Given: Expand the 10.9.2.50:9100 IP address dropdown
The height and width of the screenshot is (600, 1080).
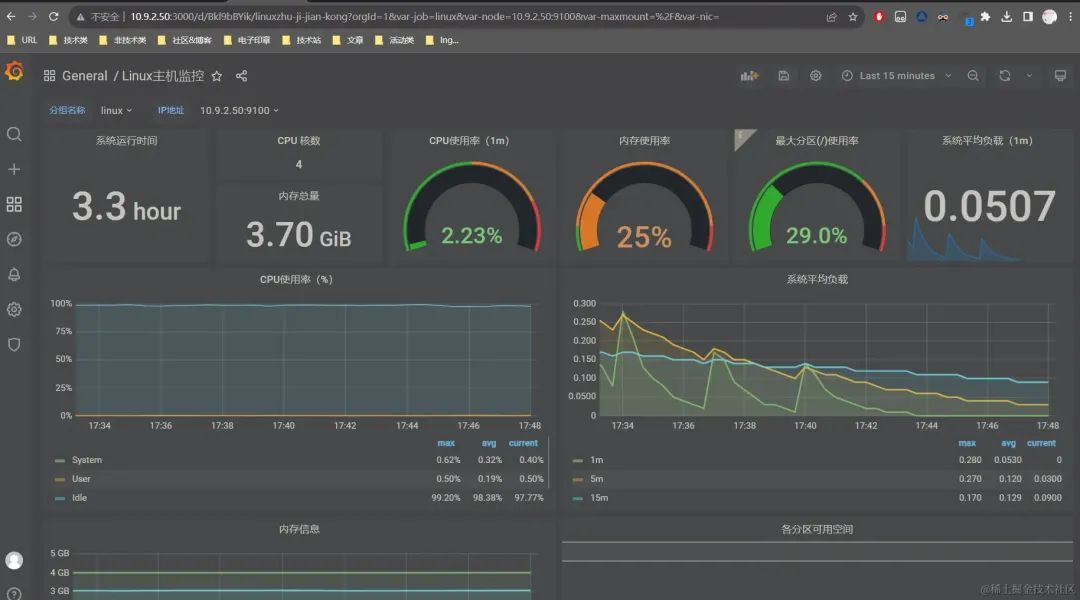Looking at the screenshot, I should [x=239, y=110].
